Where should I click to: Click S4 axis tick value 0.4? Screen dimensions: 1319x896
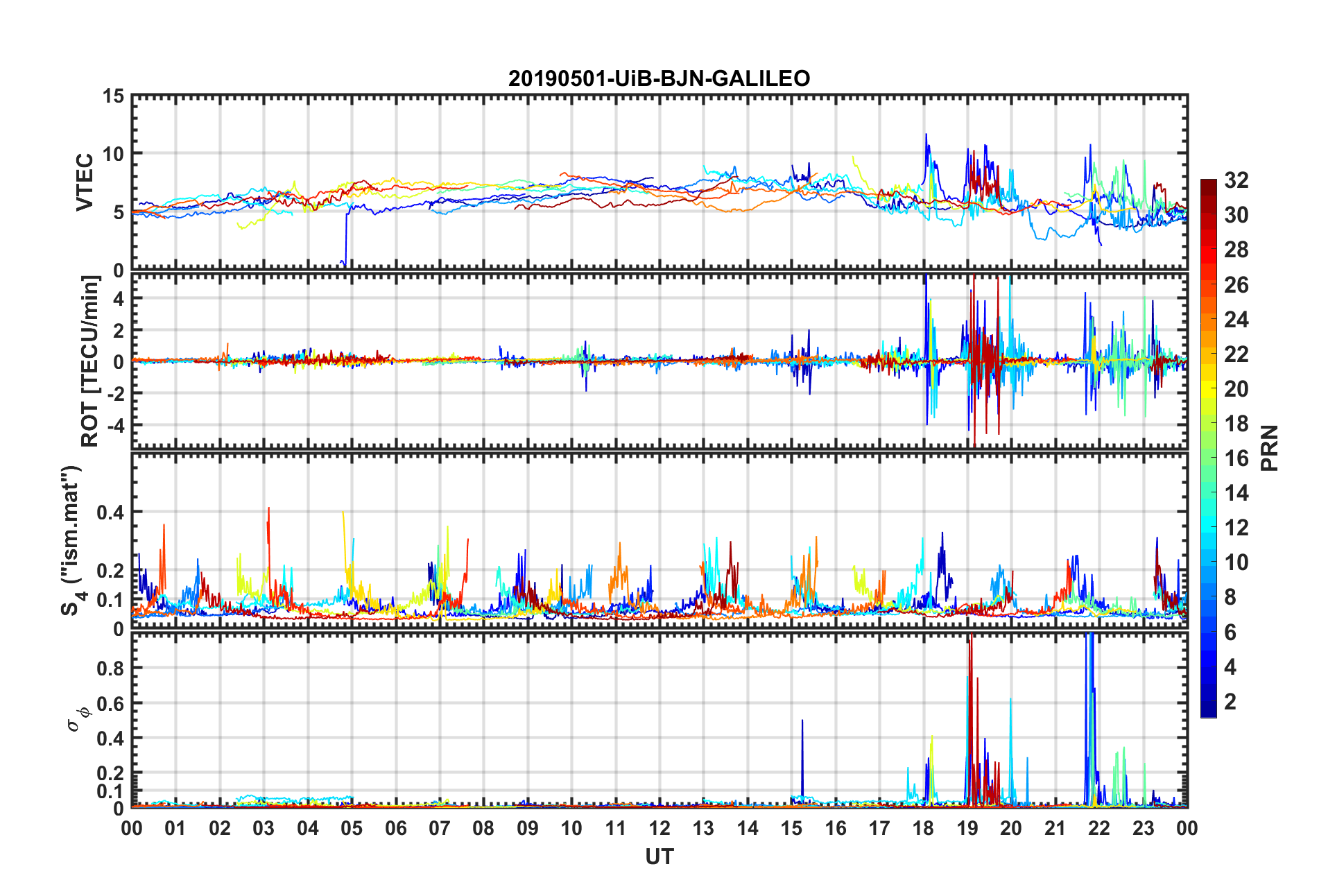pyautogui.click(x=110, y=512)
